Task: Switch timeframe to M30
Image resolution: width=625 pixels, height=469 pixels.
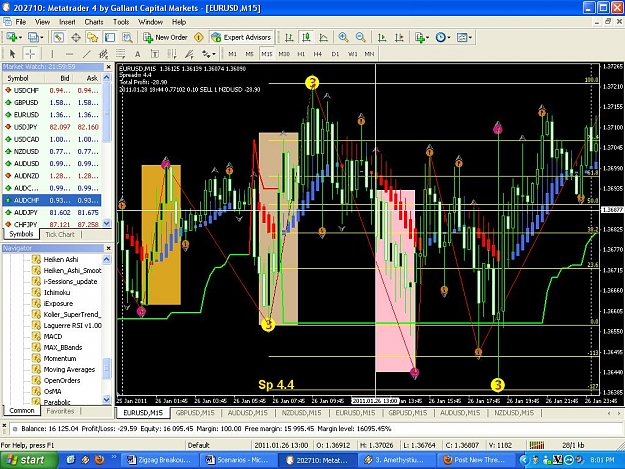Action: click(284, 54)
